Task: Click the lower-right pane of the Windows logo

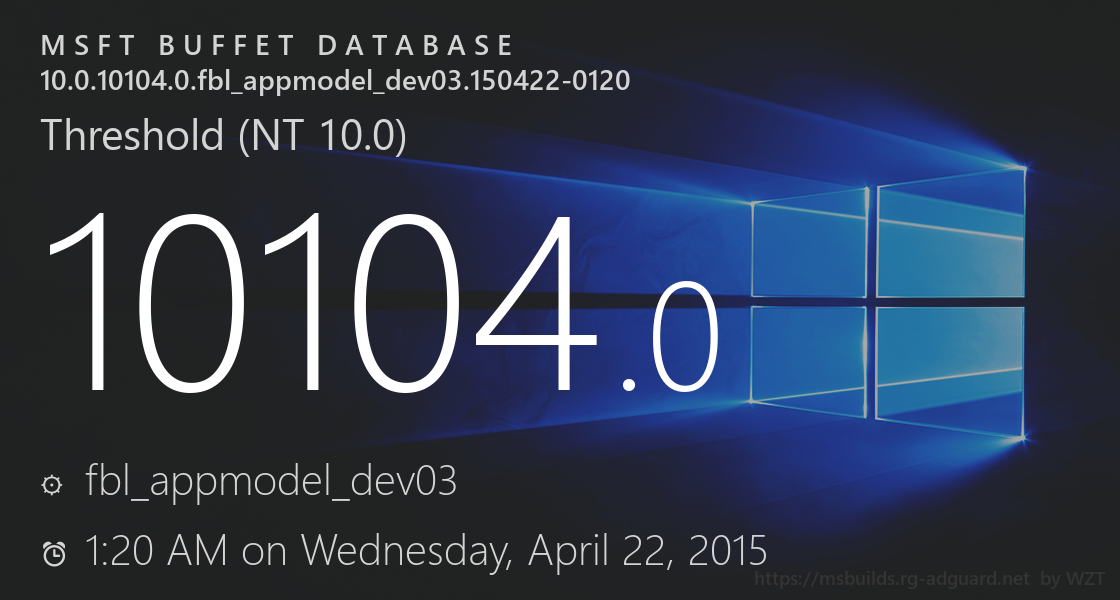Action: click(x=951, y=370)
